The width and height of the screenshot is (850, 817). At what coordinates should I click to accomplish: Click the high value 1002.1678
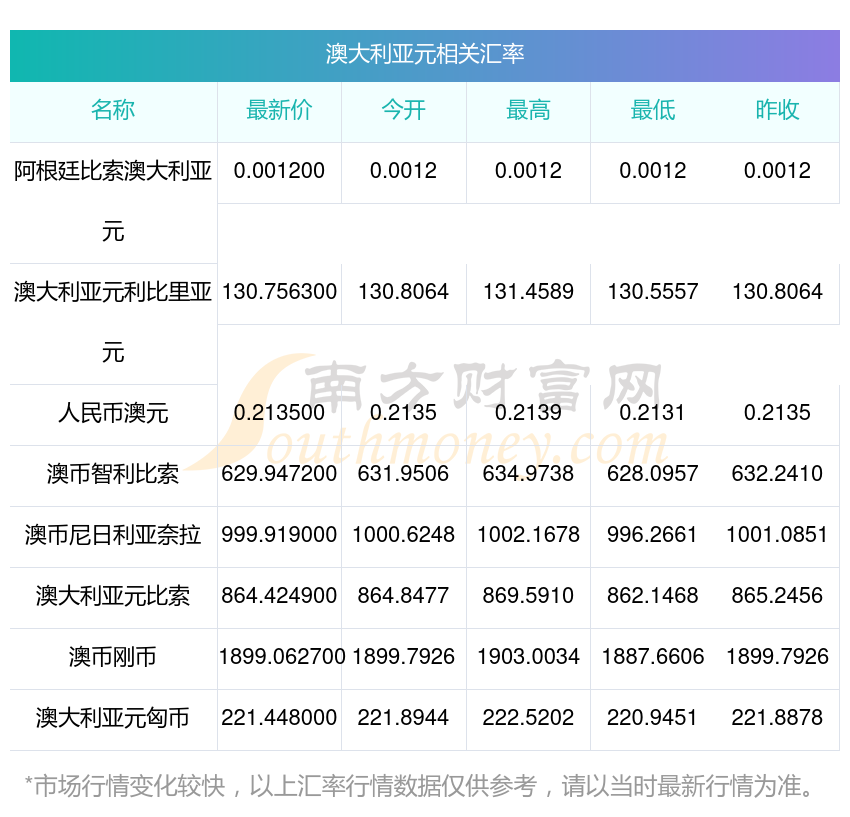[529, 535]
